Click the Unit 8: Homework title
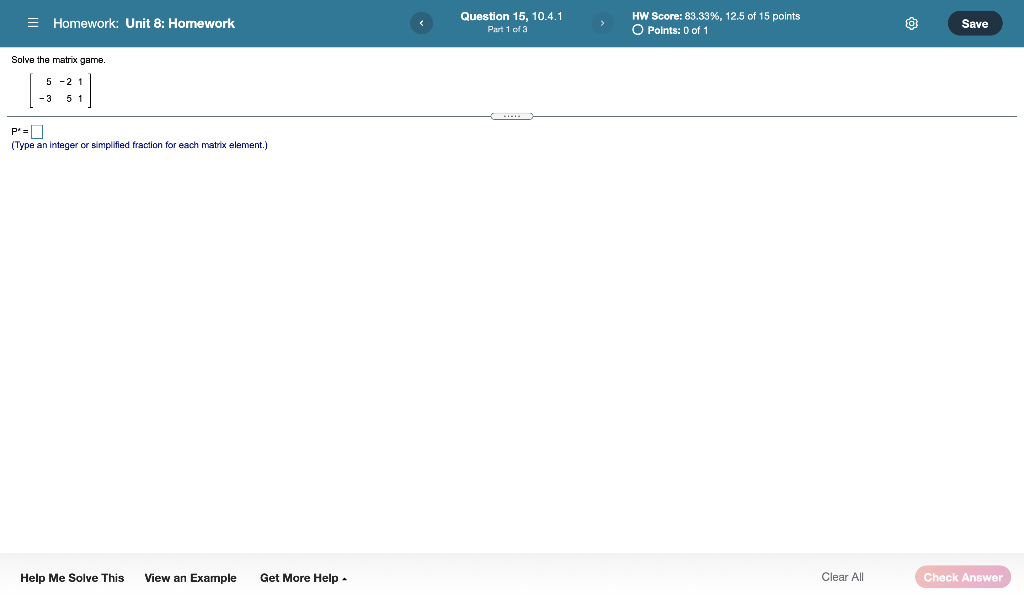Viewport: 1024px width, 601px height. coord(180,24)
